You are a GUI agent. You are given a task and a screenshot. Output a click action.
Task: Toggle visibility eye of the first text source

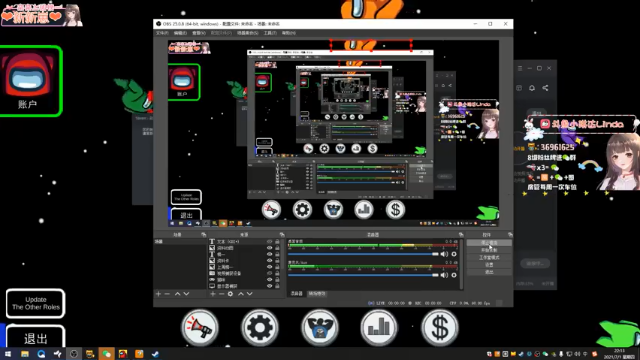tap(269, 242)
